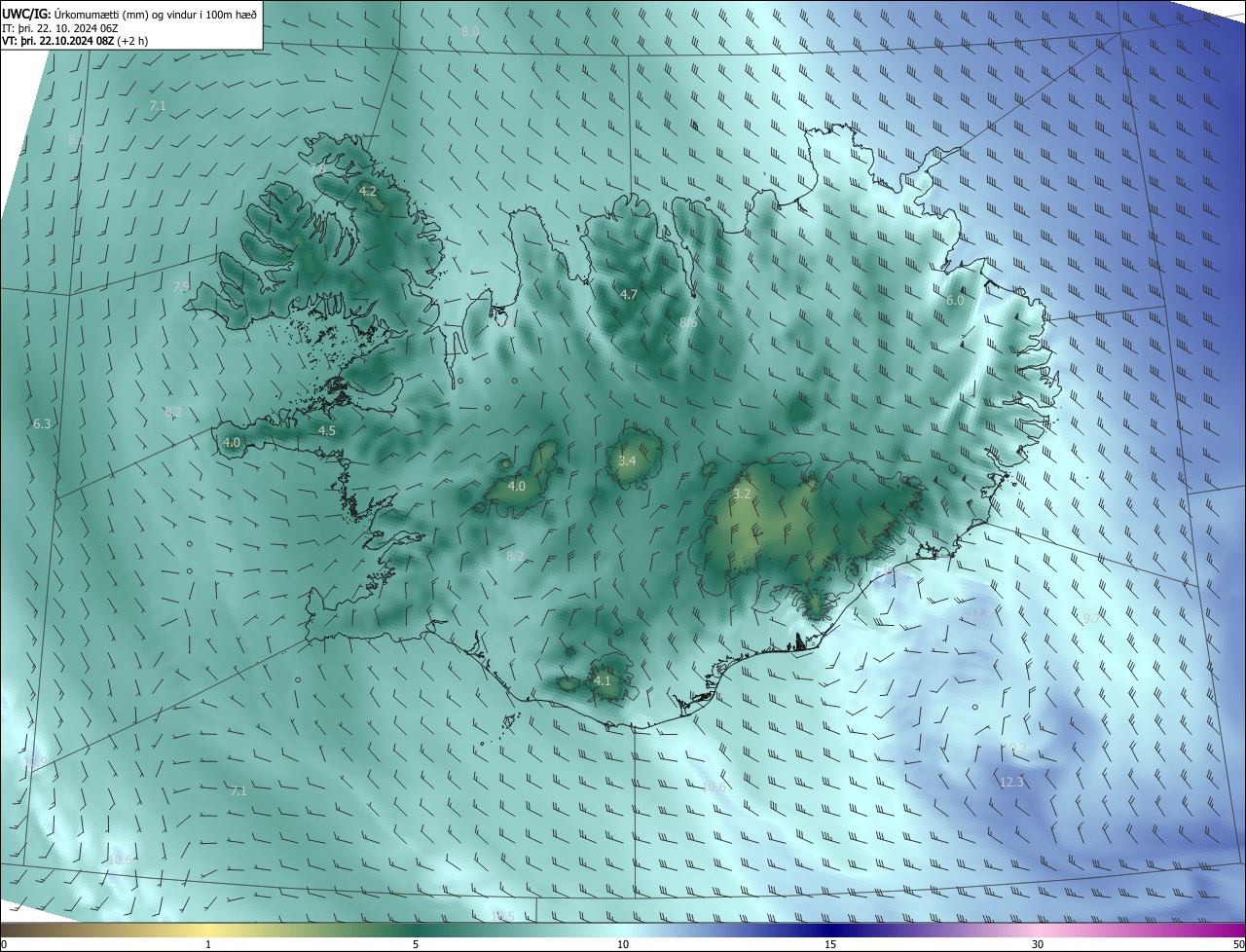
Task: Click the 6.0 value on the map
Action: [955, 301]
